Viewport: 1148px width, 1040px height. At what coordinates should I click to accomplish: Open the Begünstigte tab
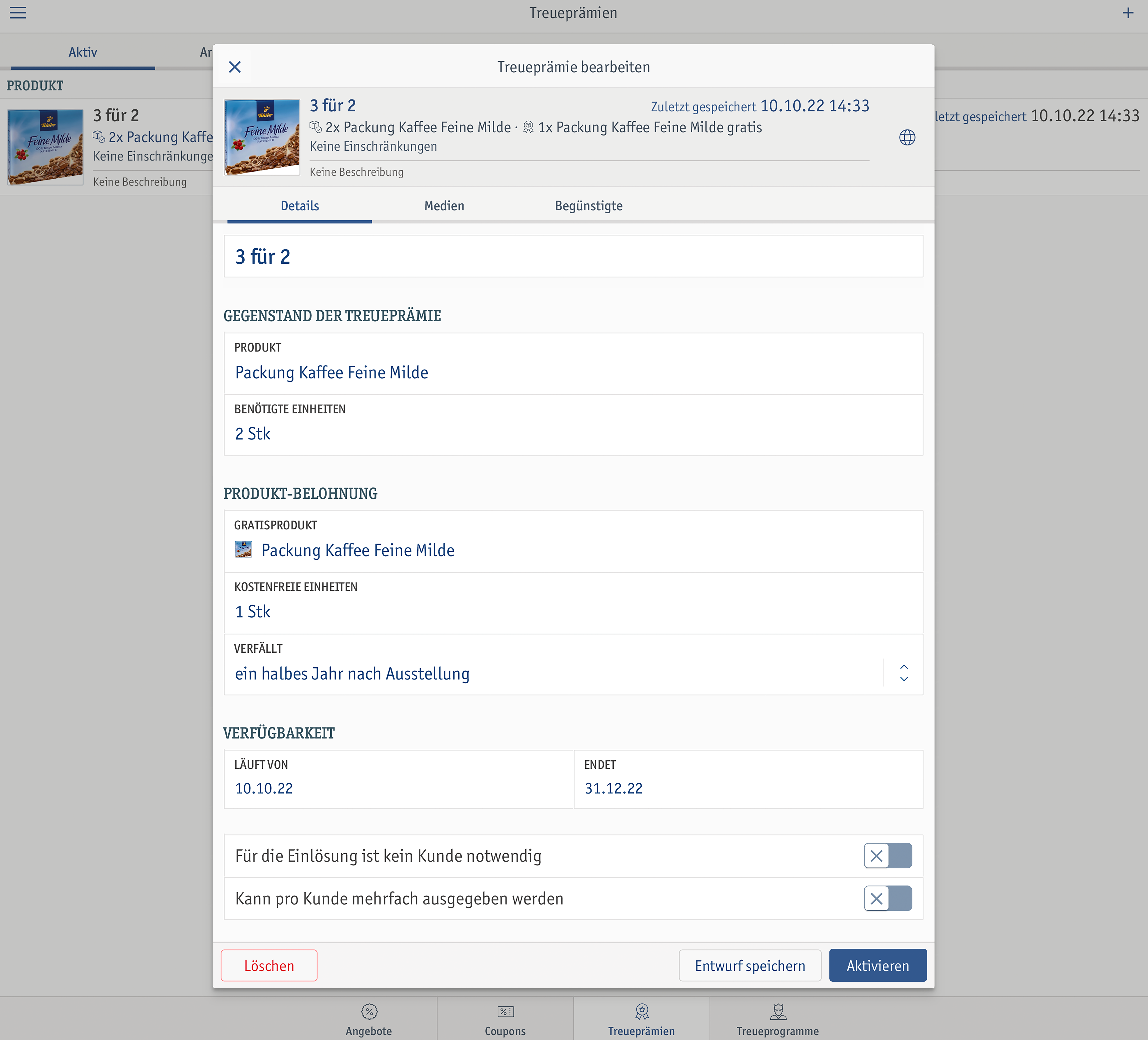coord(589,206)
